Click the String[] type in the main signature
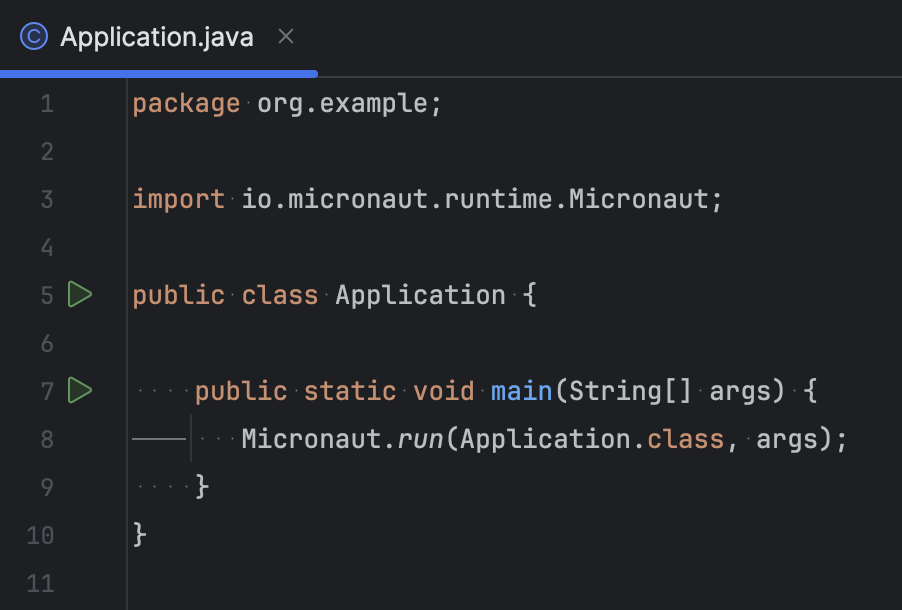902x610 pixels. [625, 390]
